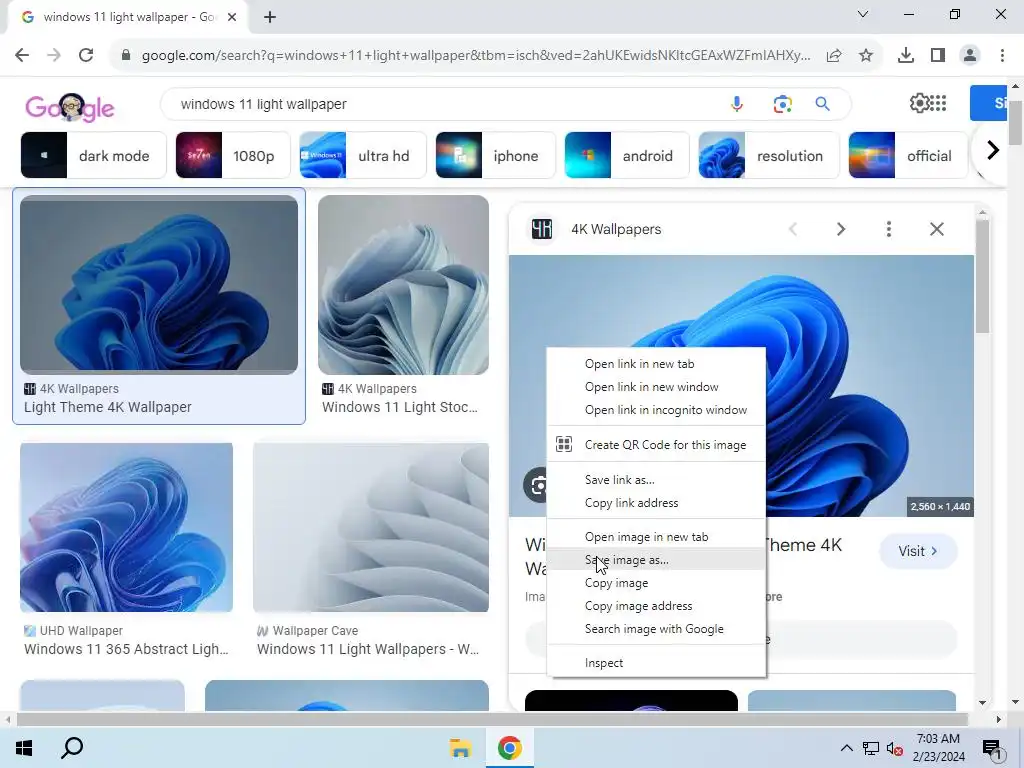Choose Open image in new tab
This screenshot has height=768, width=1024.
tap(656, 537)
